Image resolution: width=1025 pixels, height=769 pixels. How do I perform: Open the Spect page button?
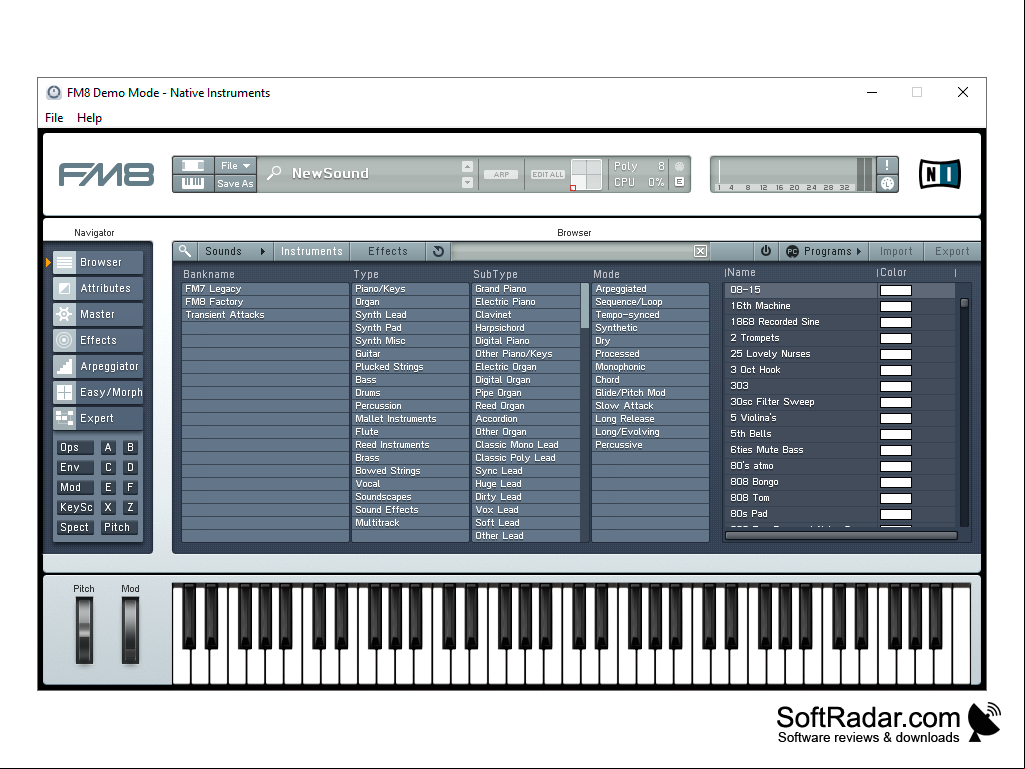tap(75, 527)
